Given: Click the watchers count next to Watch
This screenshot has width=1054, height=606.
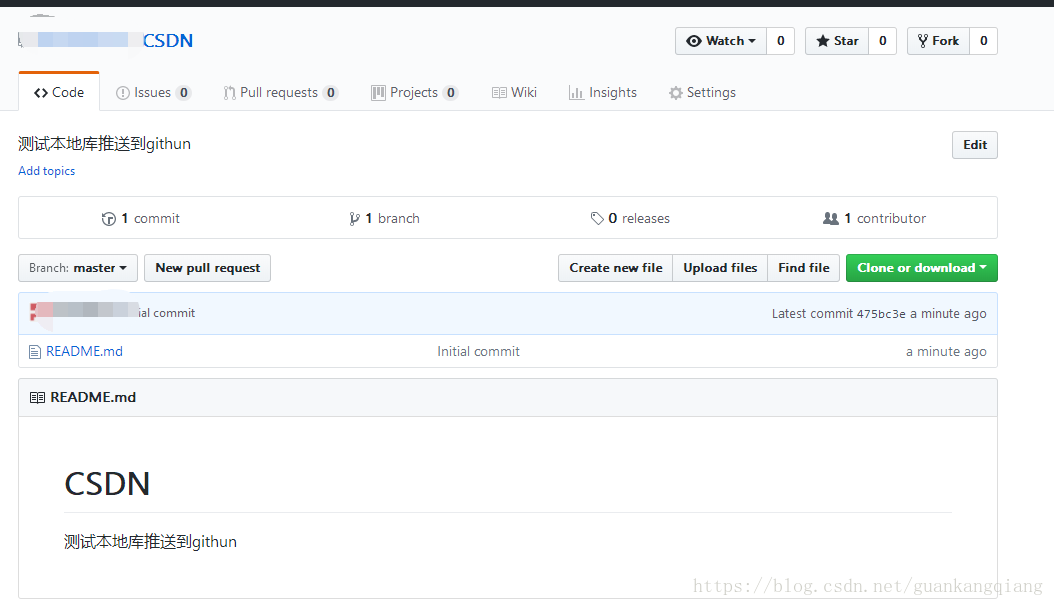Looking at the screenshot, I should pos(780,41).
